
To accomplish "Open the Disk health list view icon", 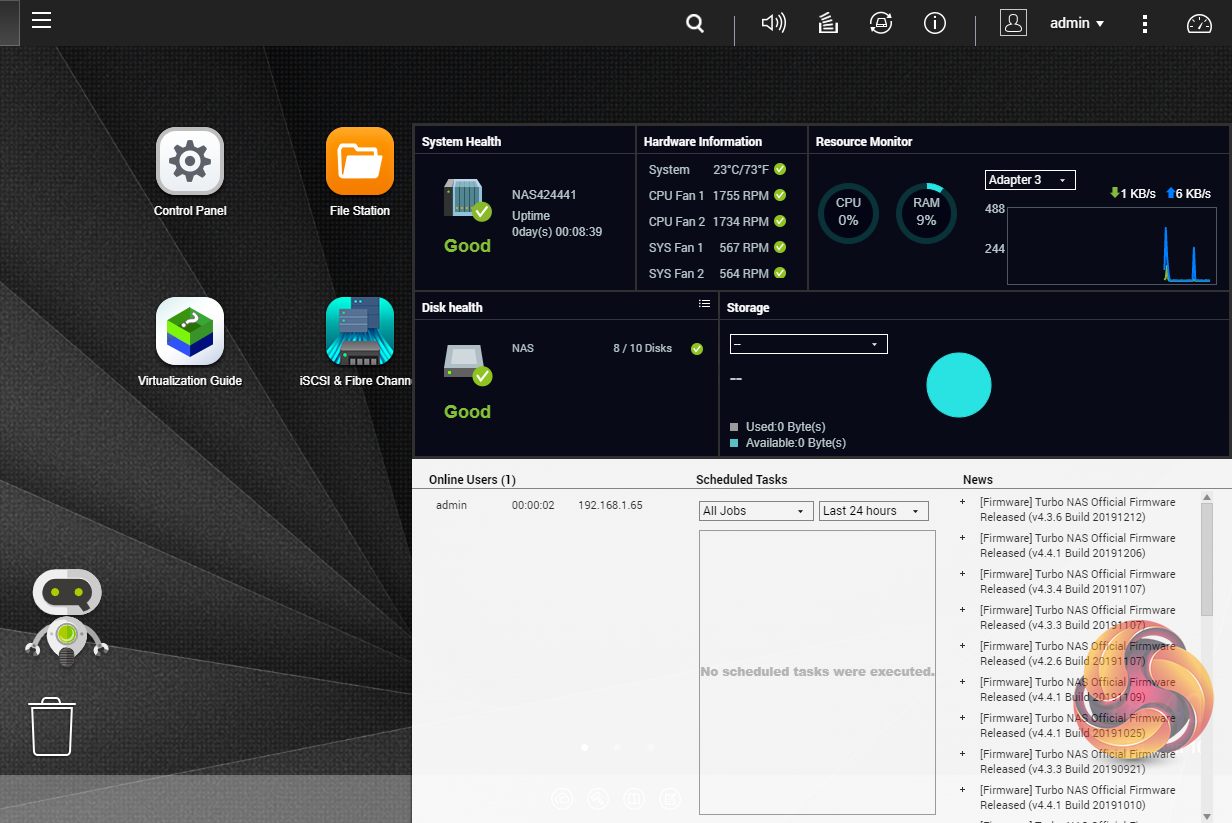I will point(704,304).
